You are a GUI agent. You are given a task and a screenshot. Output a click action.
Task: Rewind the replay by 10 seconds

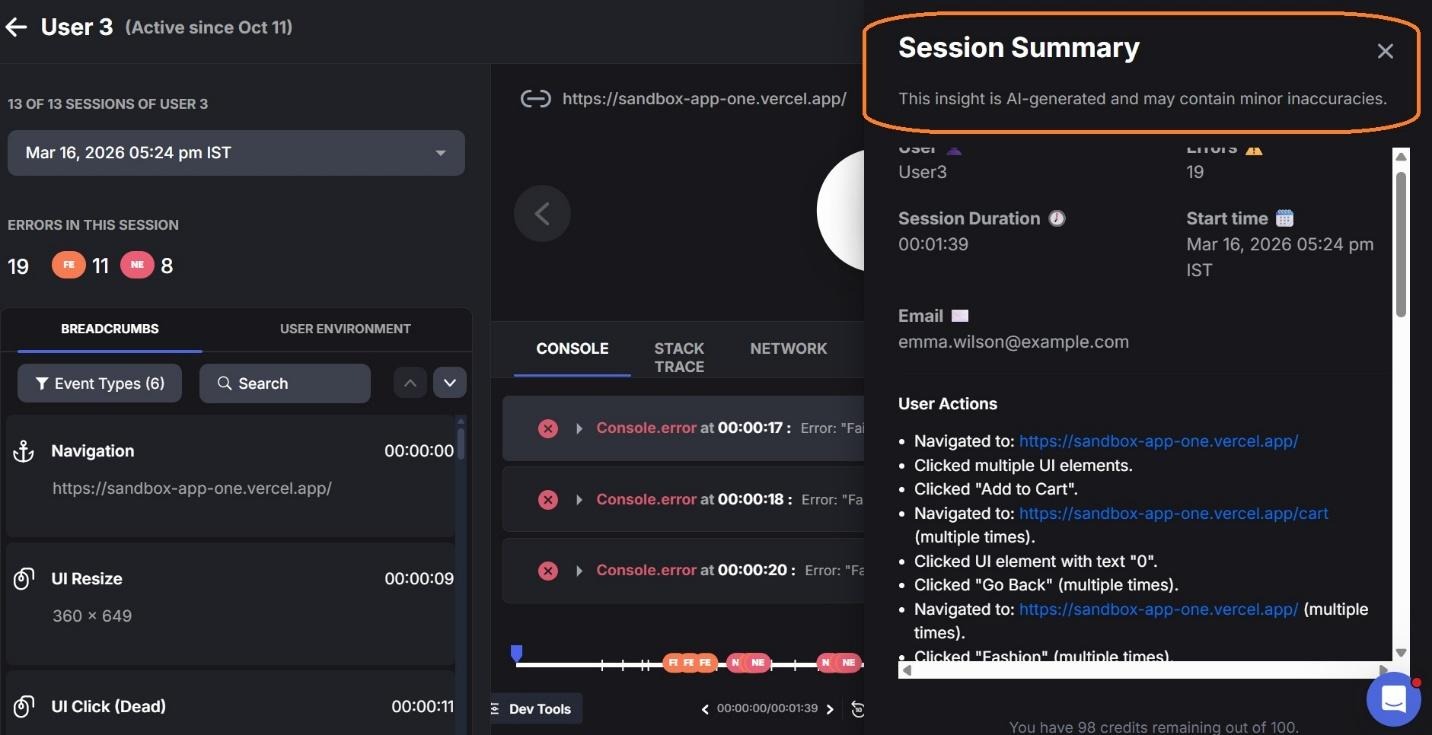pyautogui.click(x=857, y=709)
